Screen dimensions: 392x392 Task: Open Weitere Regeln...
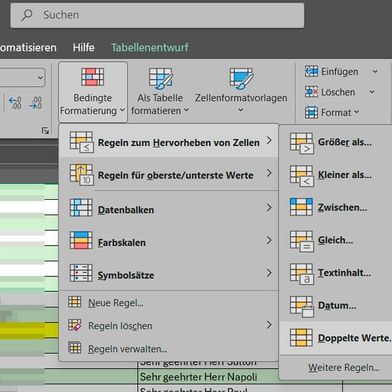click(x=343, y=367)
